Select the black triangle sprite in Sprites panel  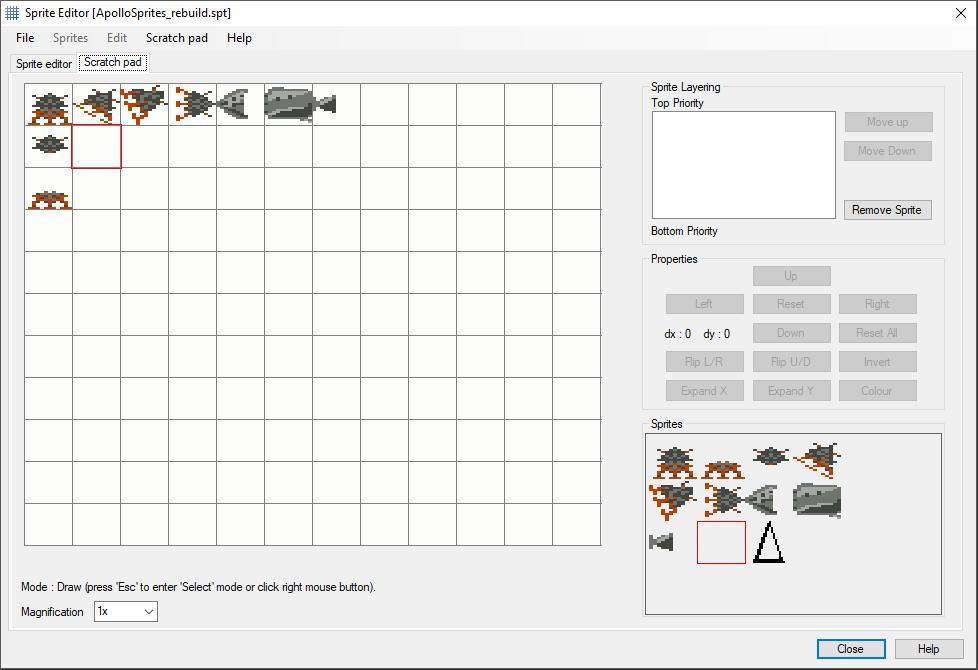click(768, 543)
